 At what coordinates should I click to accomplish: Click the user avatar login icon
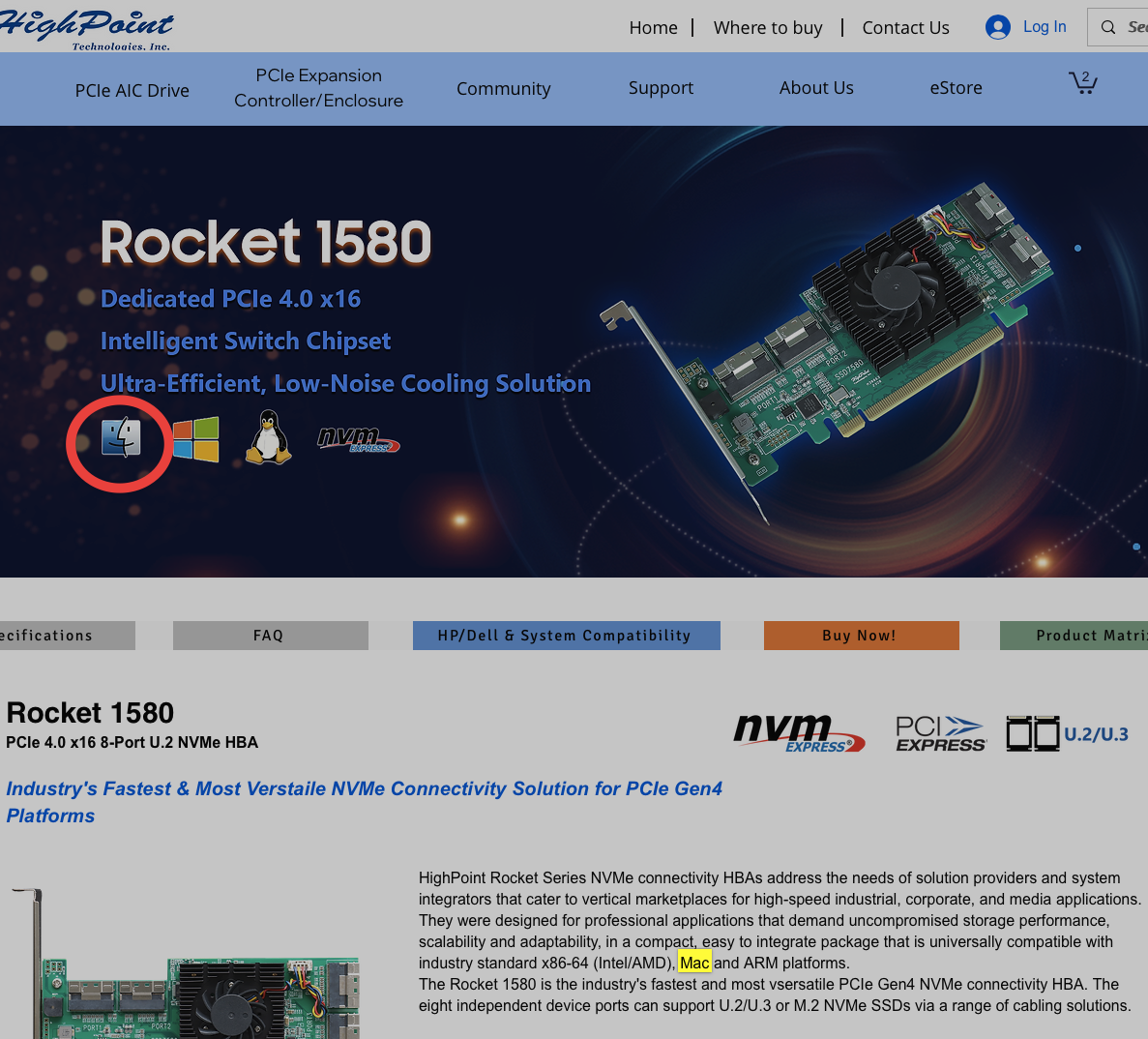click(997, 27)
